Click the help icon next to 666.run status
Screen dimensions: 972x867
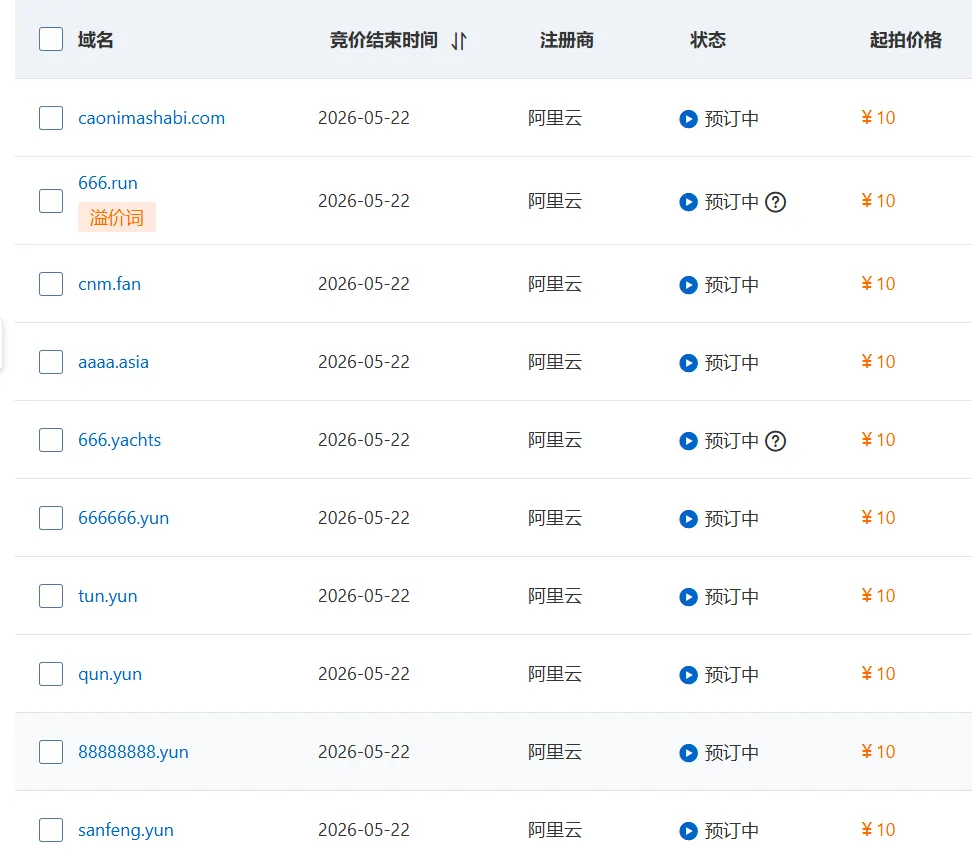775,202
